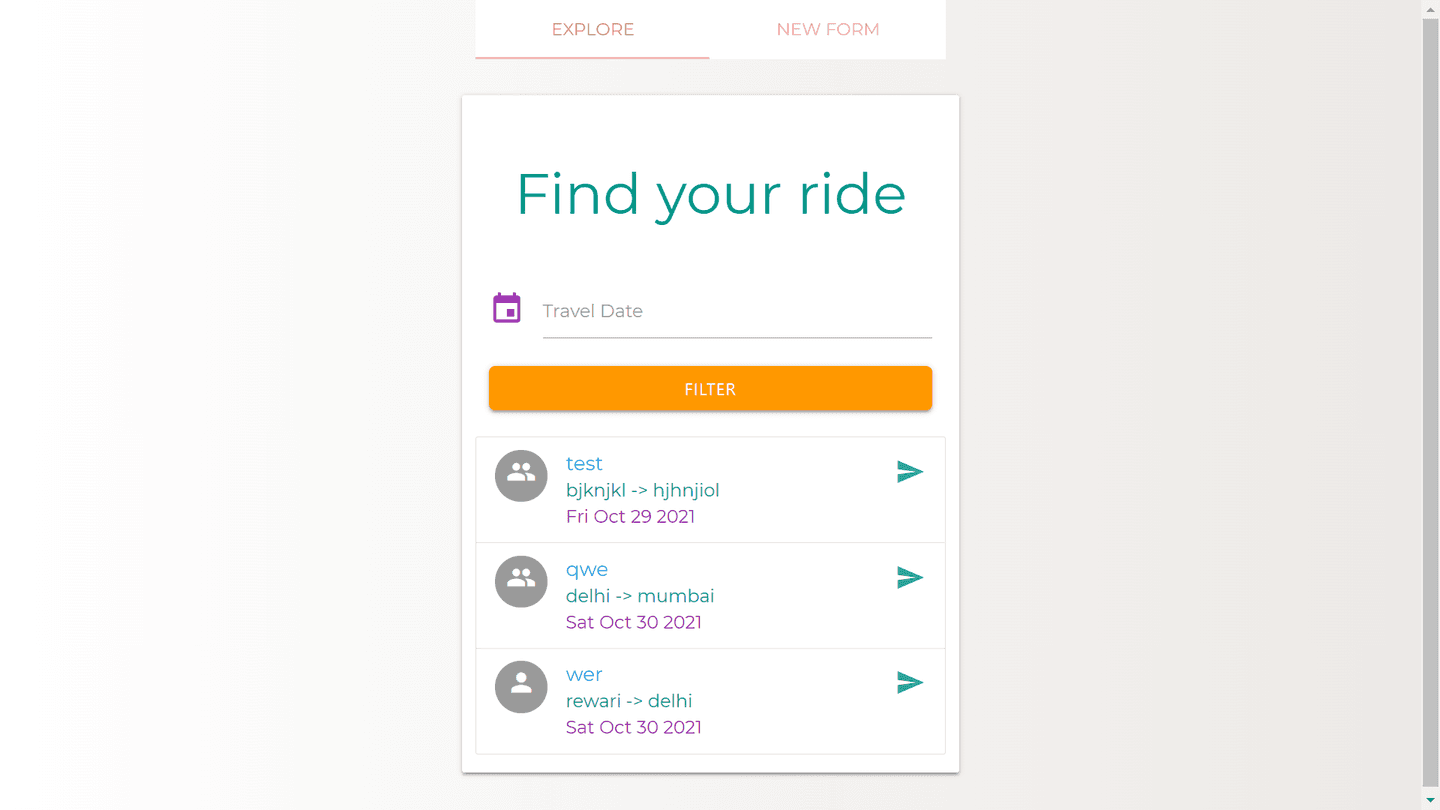Select the ride name 'test'

584,464
